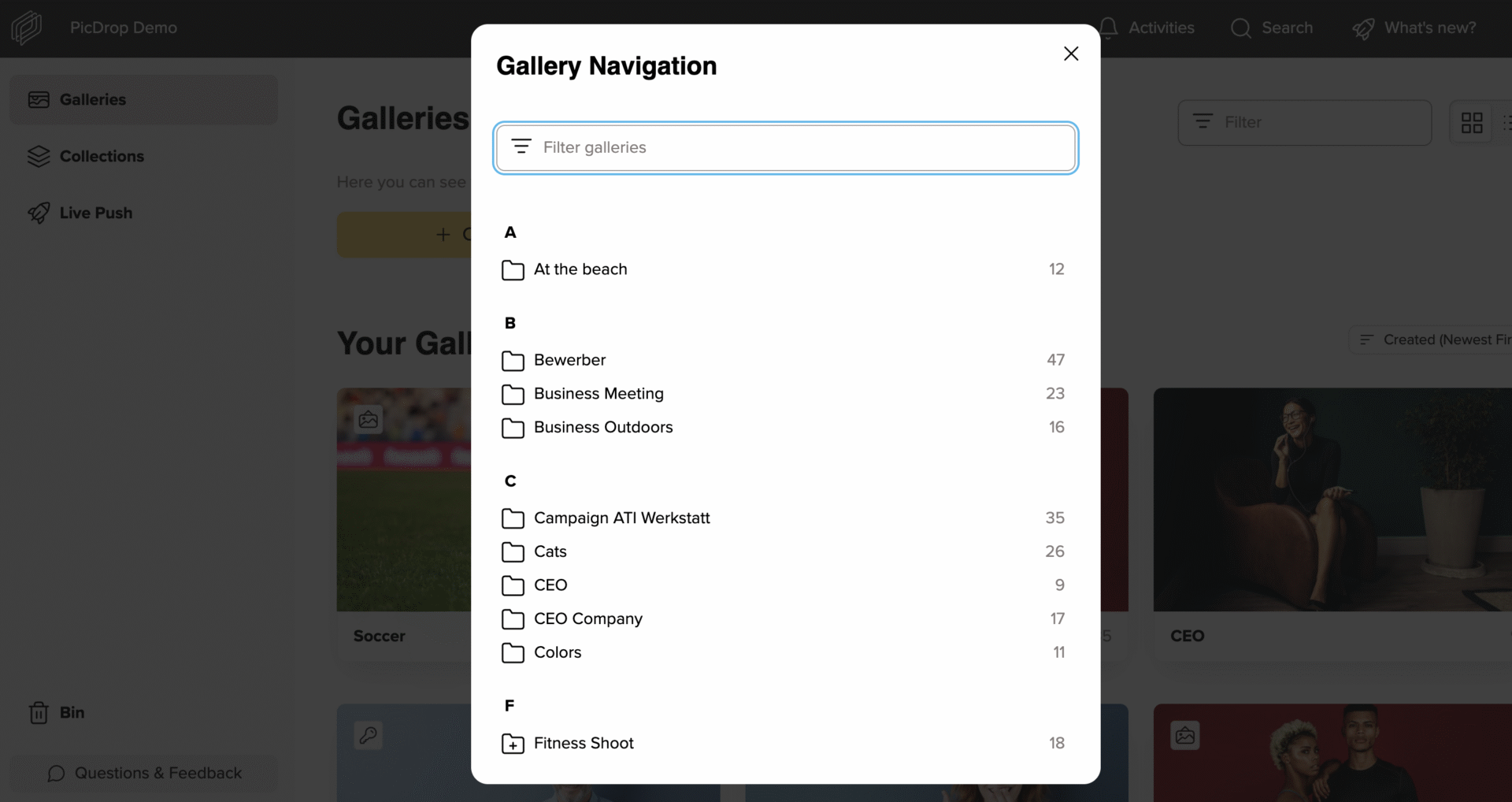1512x802 pixels.
Task: Type in the Filter galleries field
Action: click(x=795, y=147)
